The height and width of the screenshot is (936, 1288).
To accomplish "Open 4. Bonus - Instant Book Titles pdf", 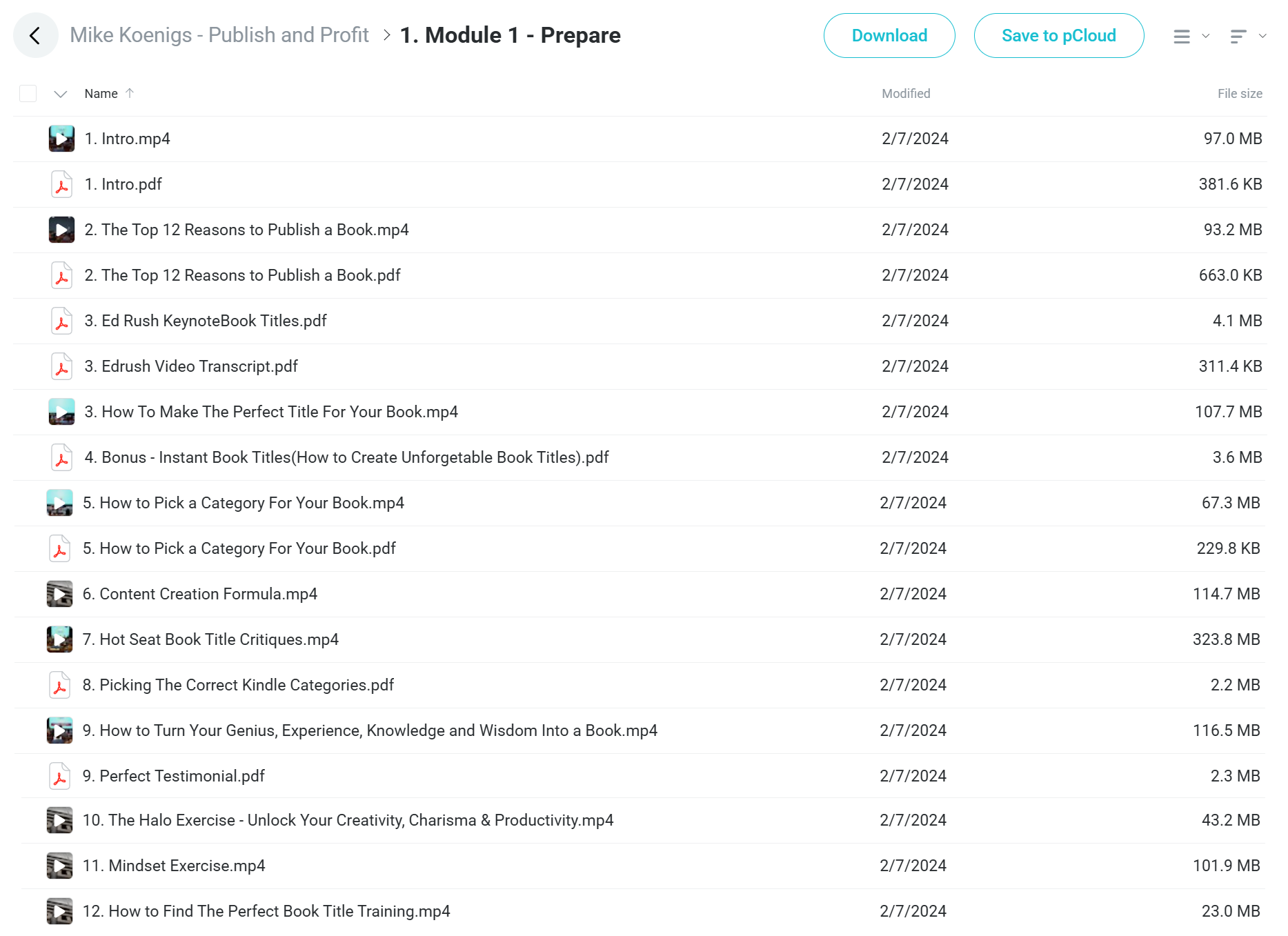I will coord(346,457).
